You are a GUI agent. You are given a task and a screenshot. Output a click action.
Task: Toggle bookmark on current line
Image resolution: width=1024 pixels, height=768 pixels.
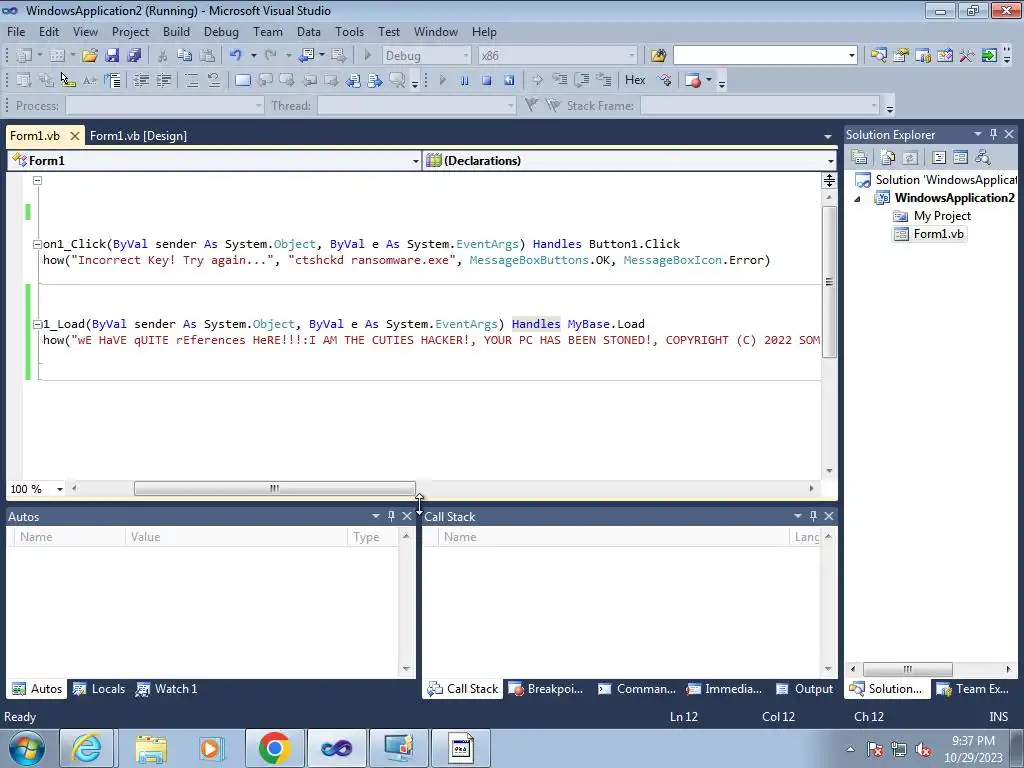click(x=243, y=80)
